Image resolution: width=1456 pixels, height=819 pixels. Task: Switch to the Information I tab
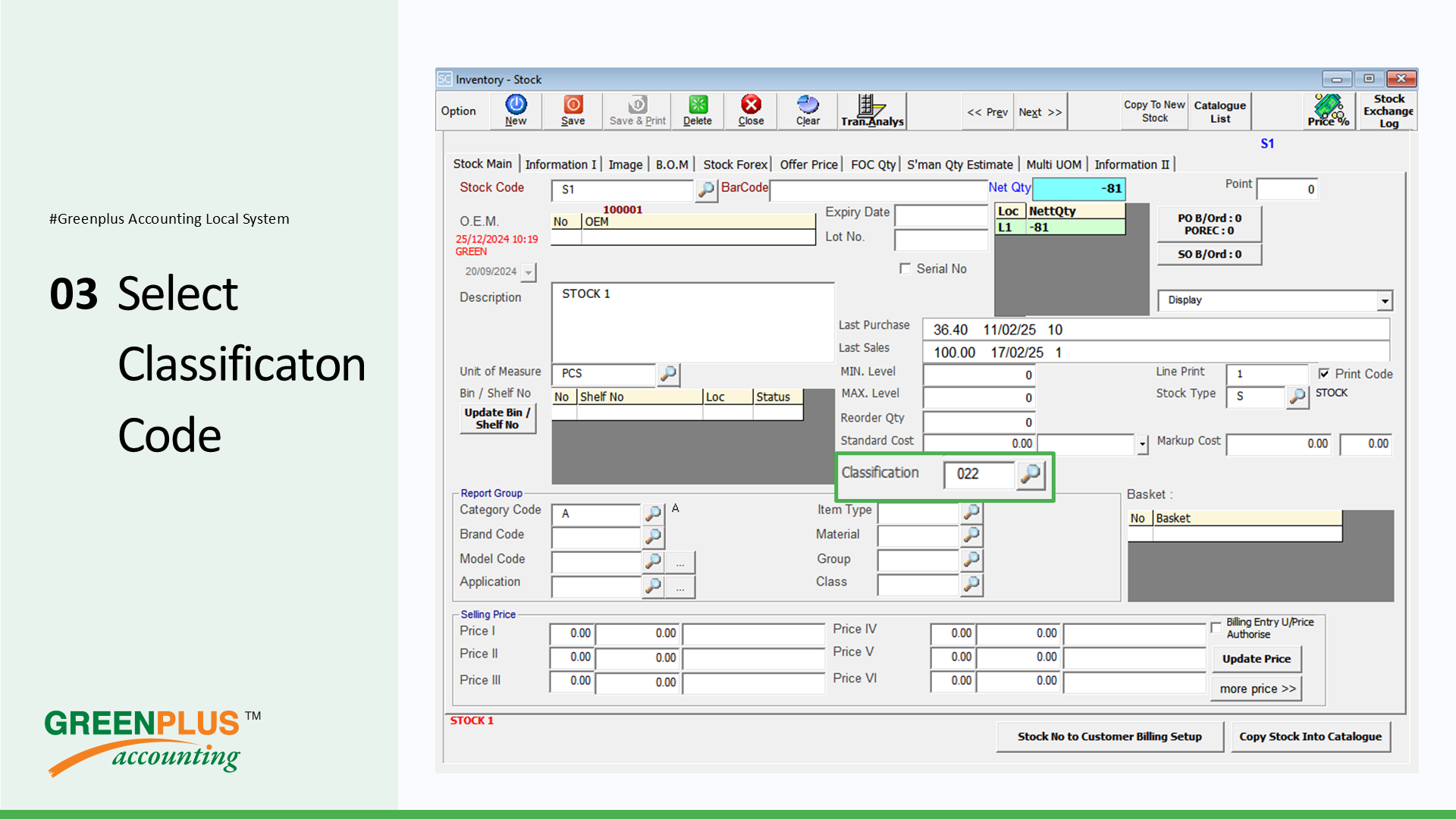pyautogui.click(x=560, y=165)
